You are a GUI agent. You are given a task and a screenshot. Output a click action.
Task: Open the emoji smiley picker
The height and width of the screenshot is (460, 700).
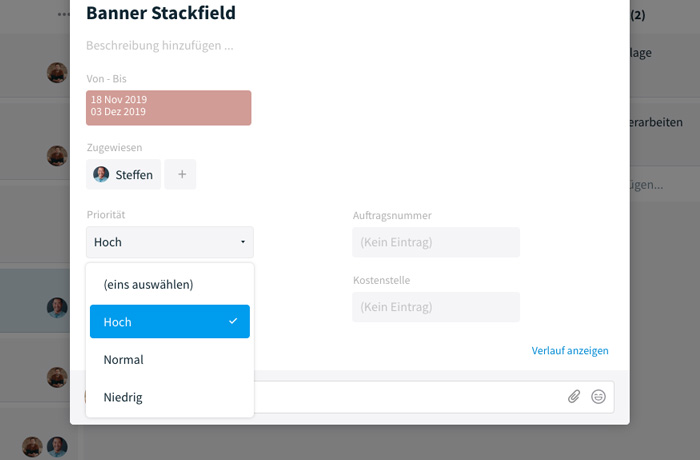click(x=598, y=396)
